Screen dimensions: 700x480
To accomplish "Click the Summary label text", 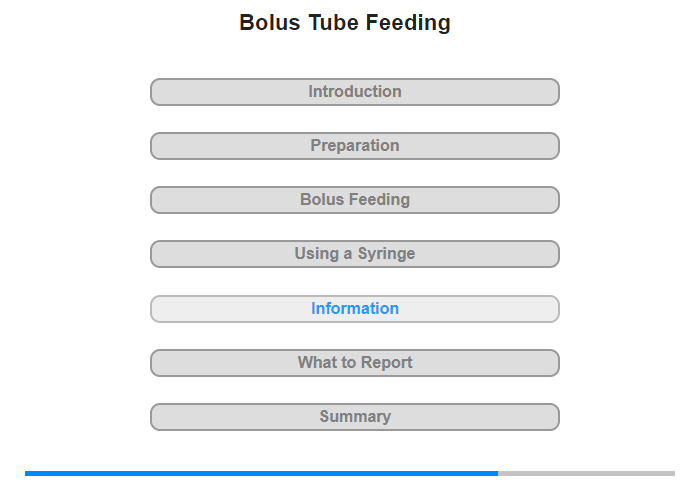I will tap(355, 417).
